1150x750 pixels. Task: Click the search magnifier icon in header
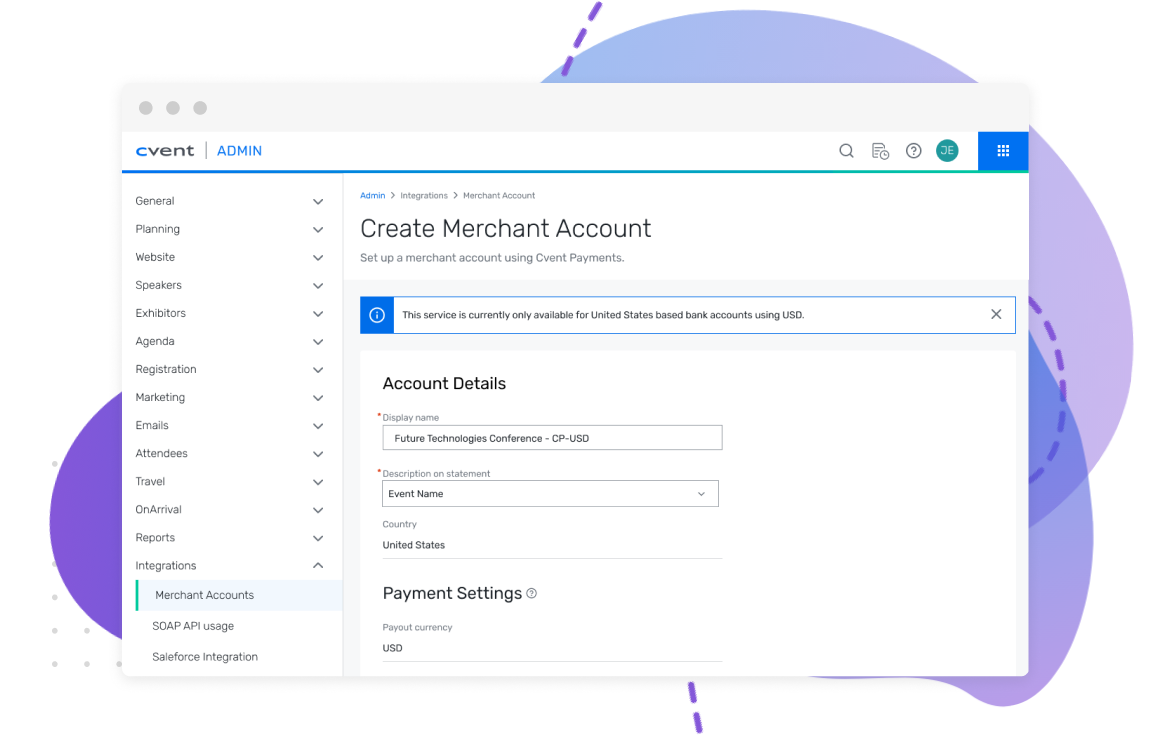point(846,151)
